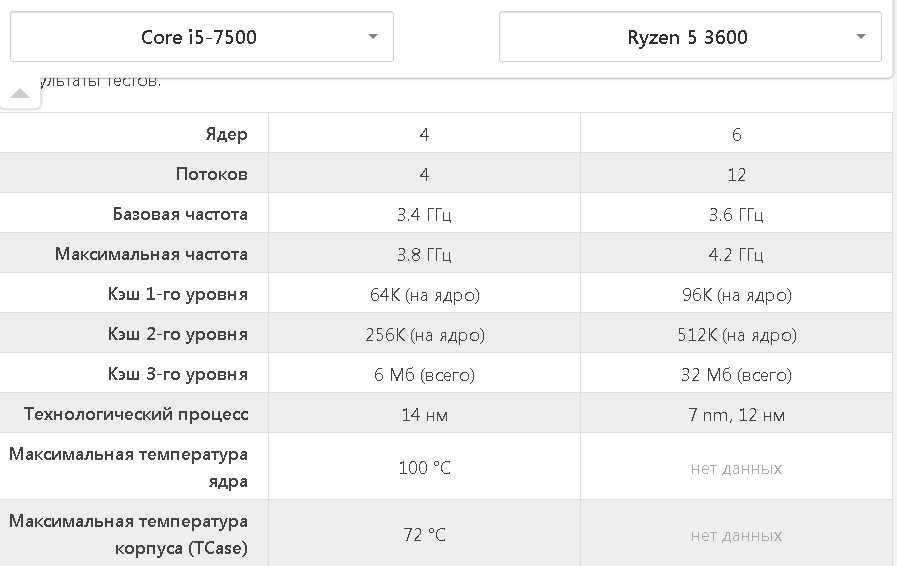Click the "Кэш 2-го уровня" label
The width and height of the screenshot is (897, 566).
(x=178, y=334)
